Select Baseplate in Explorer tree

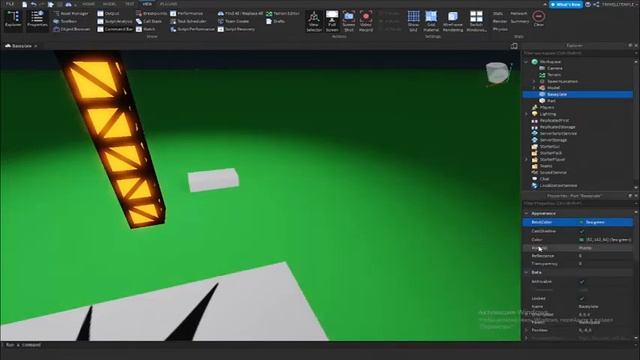(x=578, y=94)
